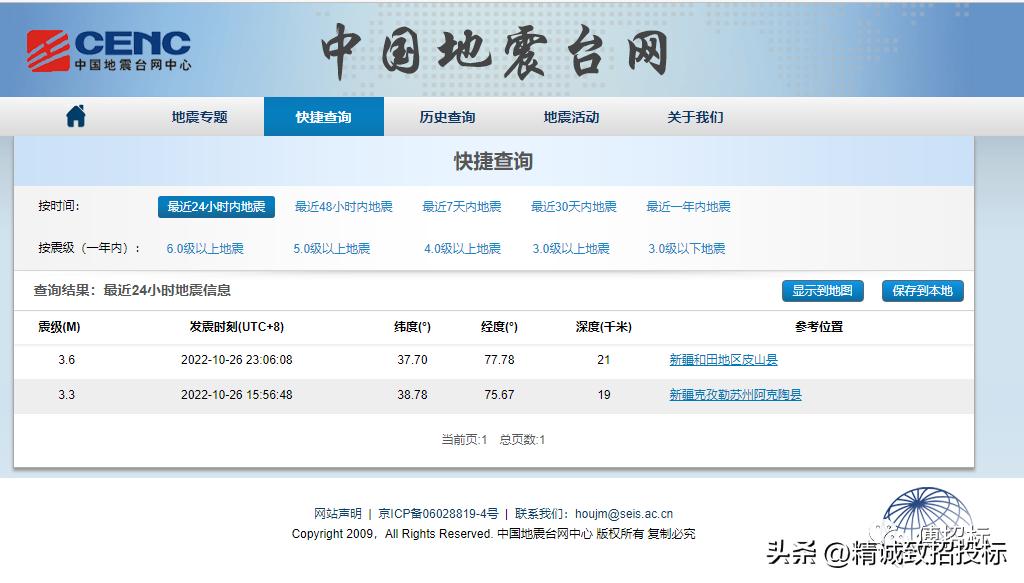Screen dimensions: 1024x583
Task: Select the 快捷查询 navigation tab
Action: click(323, 116)
